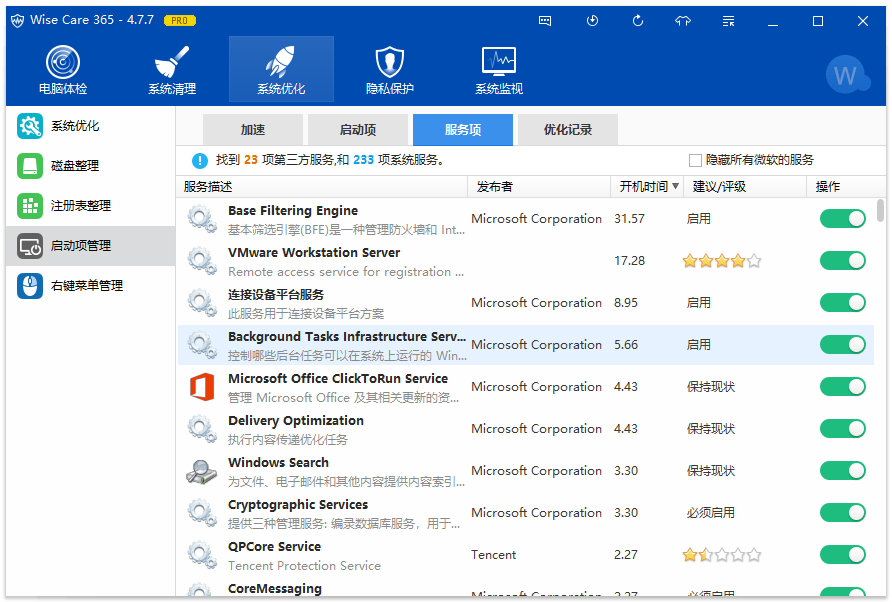Toggle the Cryptographic Services switch

tap(843, 513)
